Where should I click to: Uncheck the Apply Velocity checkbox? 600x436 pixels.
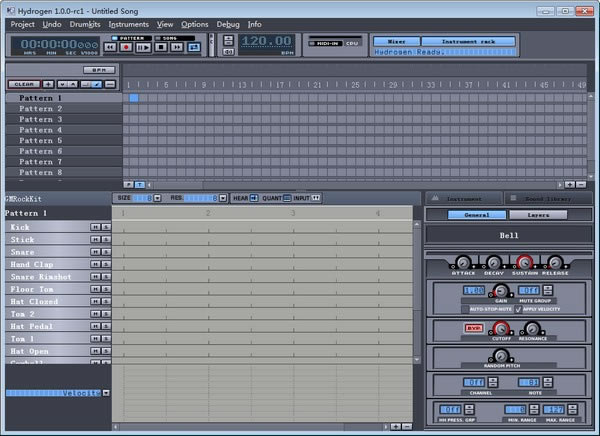(x=518, y=309)
